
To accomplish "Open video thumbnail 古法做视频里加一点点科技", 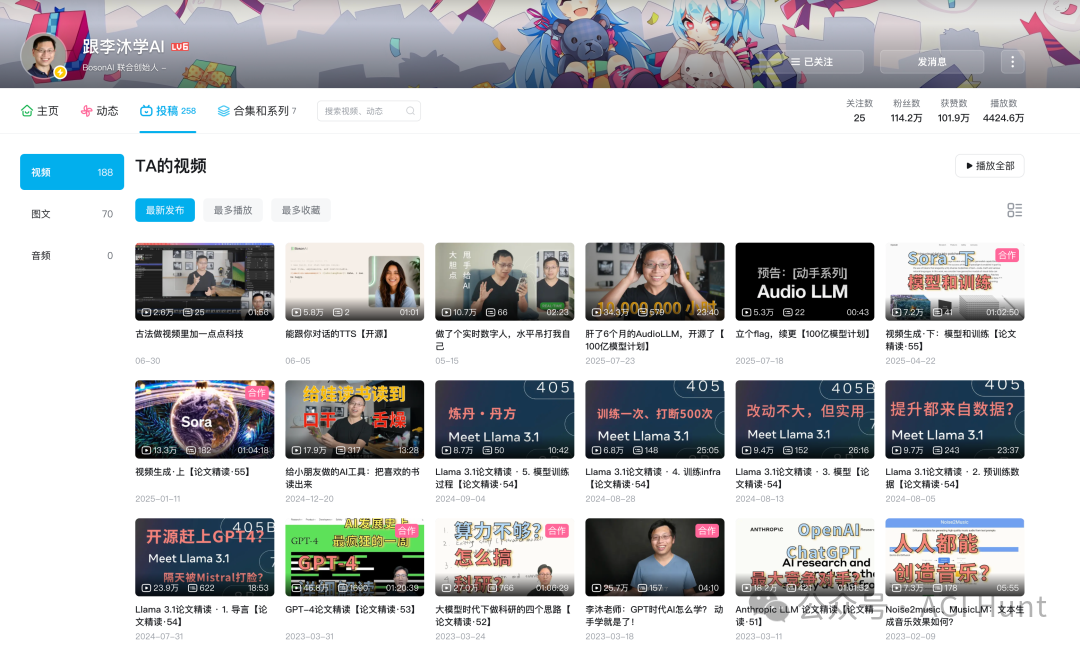I will pos(205,281).
